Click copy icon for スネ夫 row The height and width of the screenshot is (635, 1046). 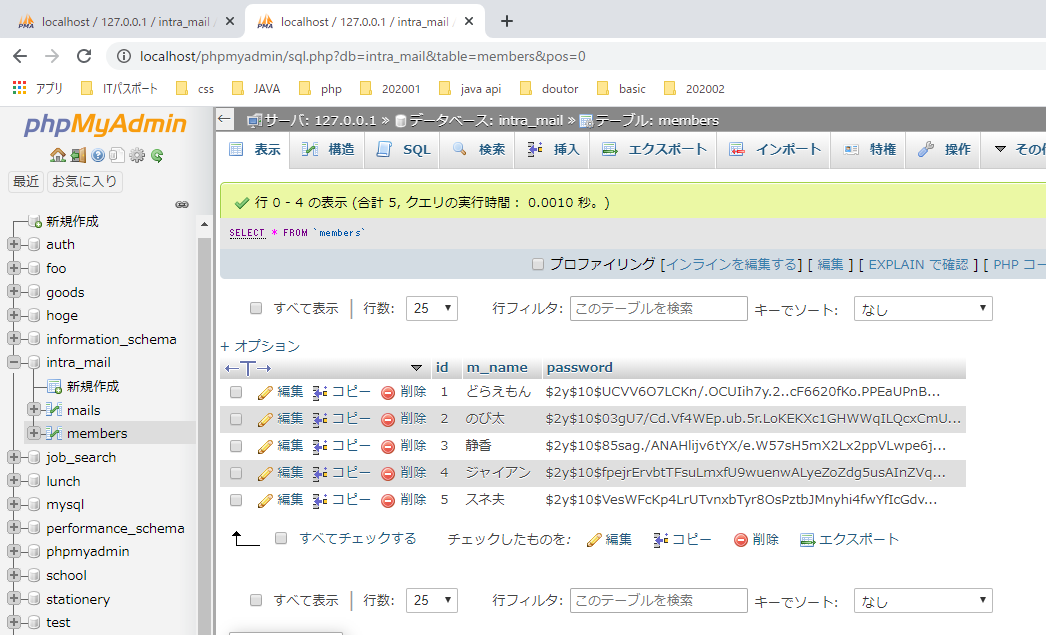[320, 500]
